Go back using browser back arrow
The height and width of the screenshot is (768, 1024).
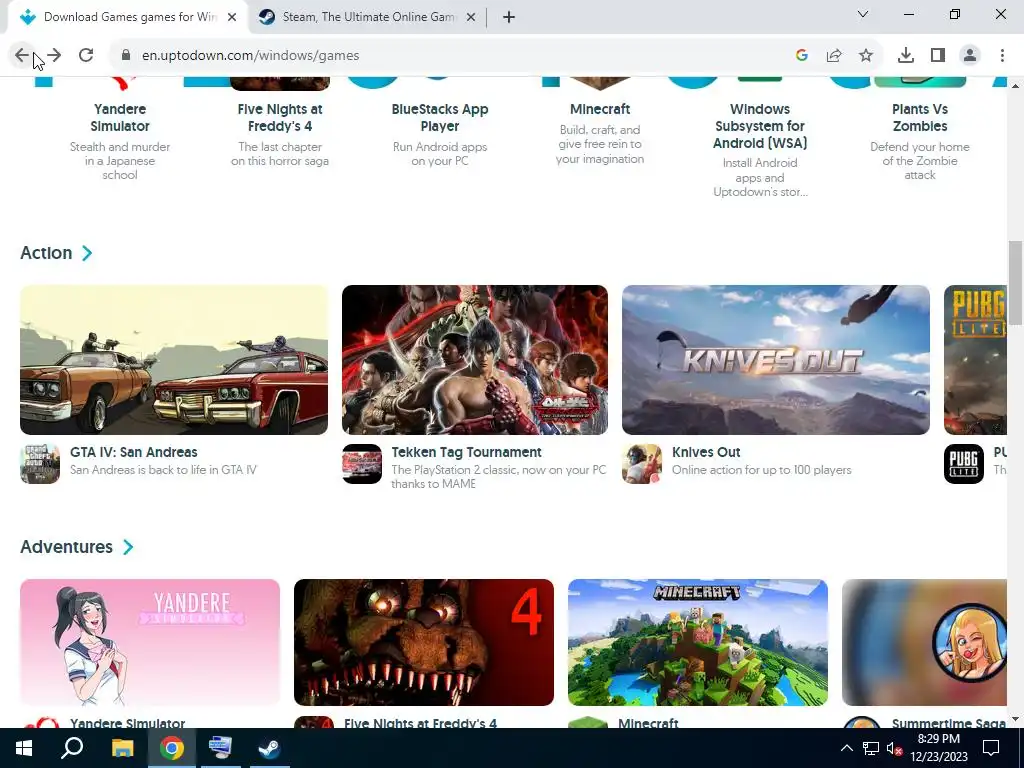(22, 56)
